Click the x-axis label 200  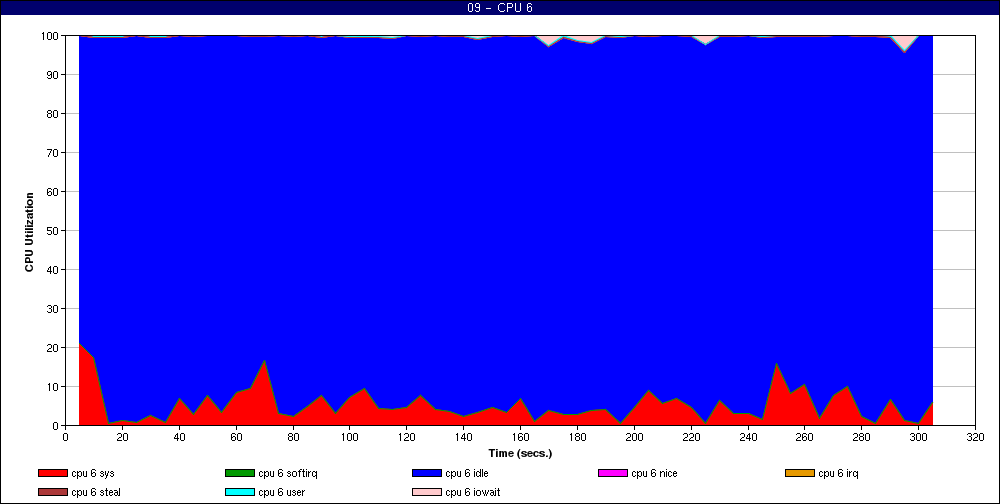[634, 437]
